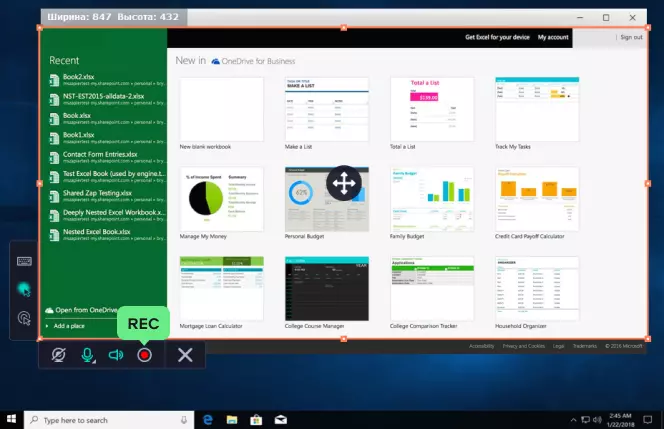Open Book2.xlsx from the Recent list
Viewport: 664px width, 429px height.
107,80
